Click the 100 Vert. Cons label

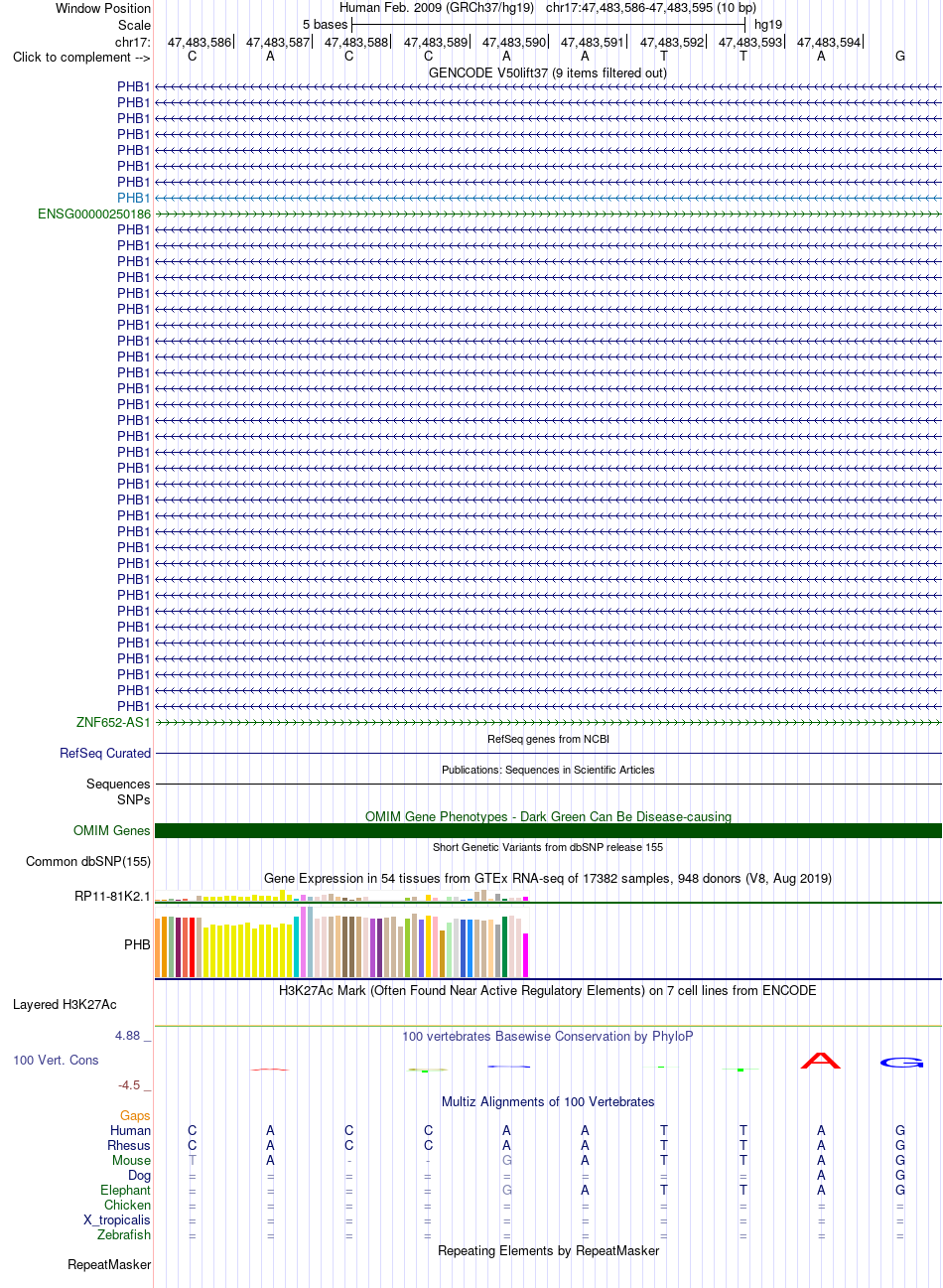pos(56,1060)
